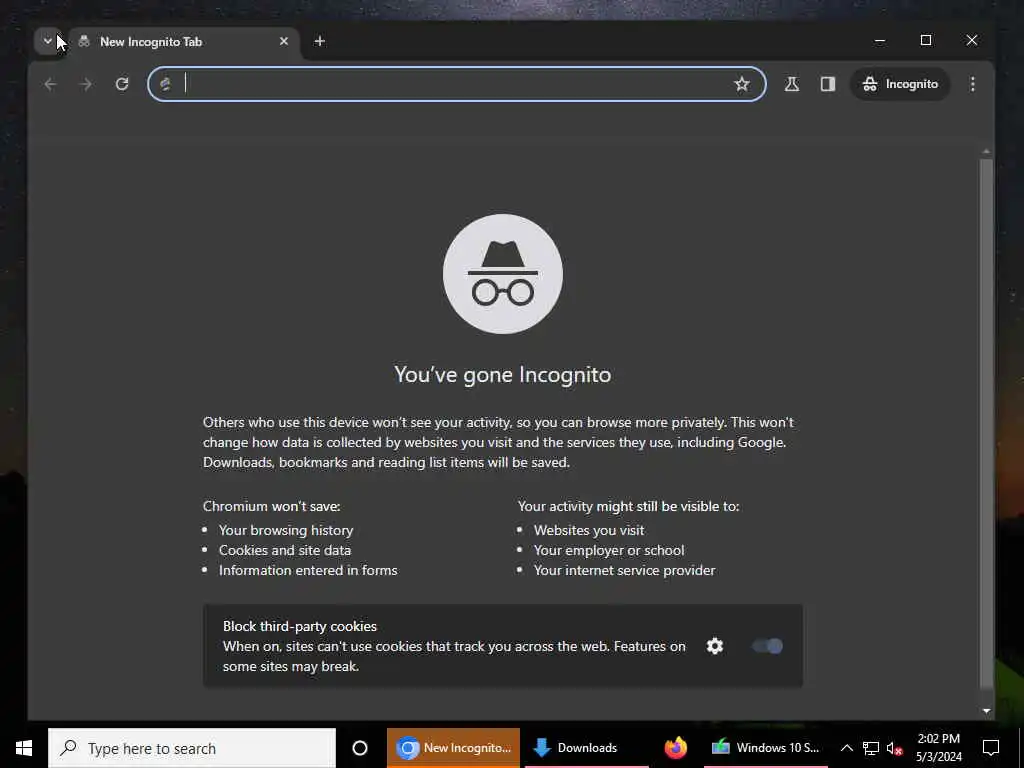Toggle the side panel icon
This screenshot has height=768, width=1024.
tap(827, 84)
